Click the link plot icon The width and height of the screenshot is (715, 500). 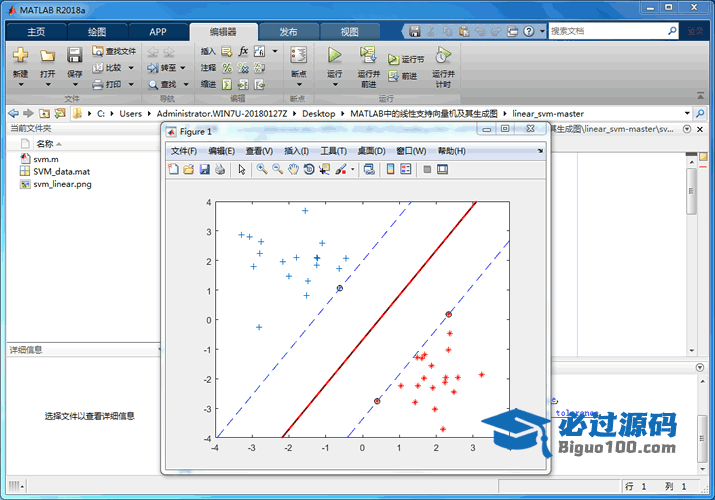coord(369,170)
